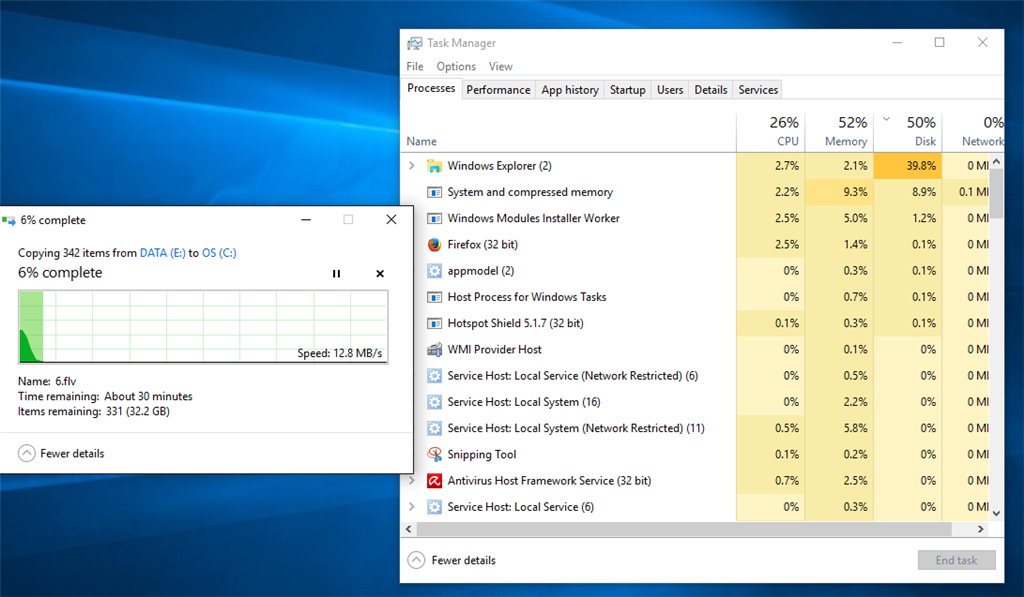Click the Snipping Tool scissors icon

click(434, 454)
